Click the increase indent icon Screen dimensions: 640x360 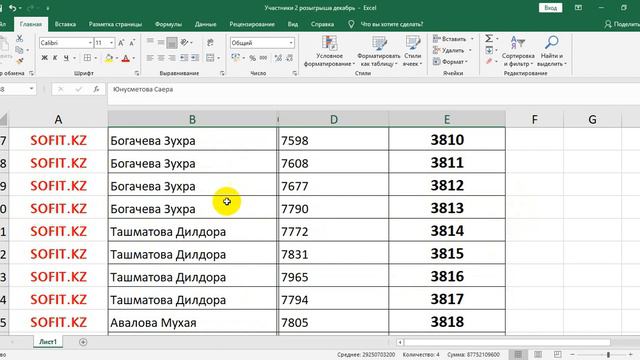195,58
